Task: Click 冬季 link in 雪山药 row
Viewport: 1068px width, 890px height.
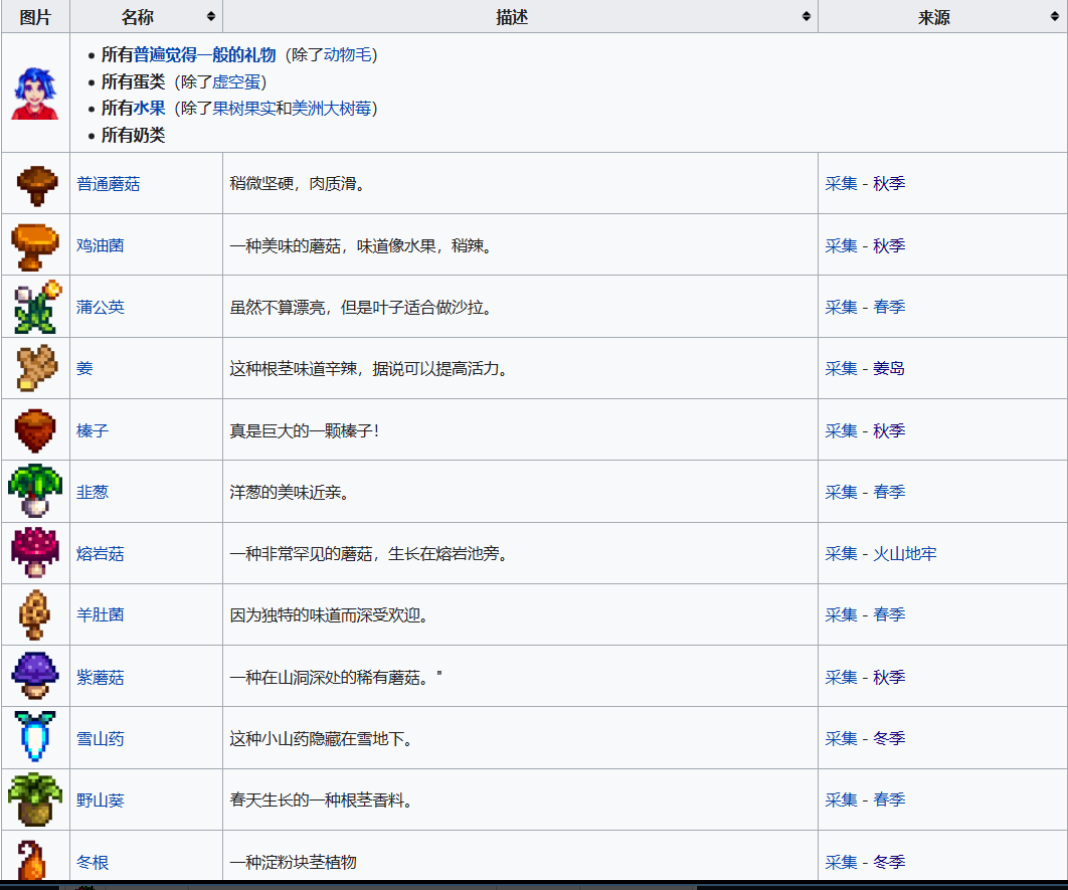Action: (x=889, y=738)
